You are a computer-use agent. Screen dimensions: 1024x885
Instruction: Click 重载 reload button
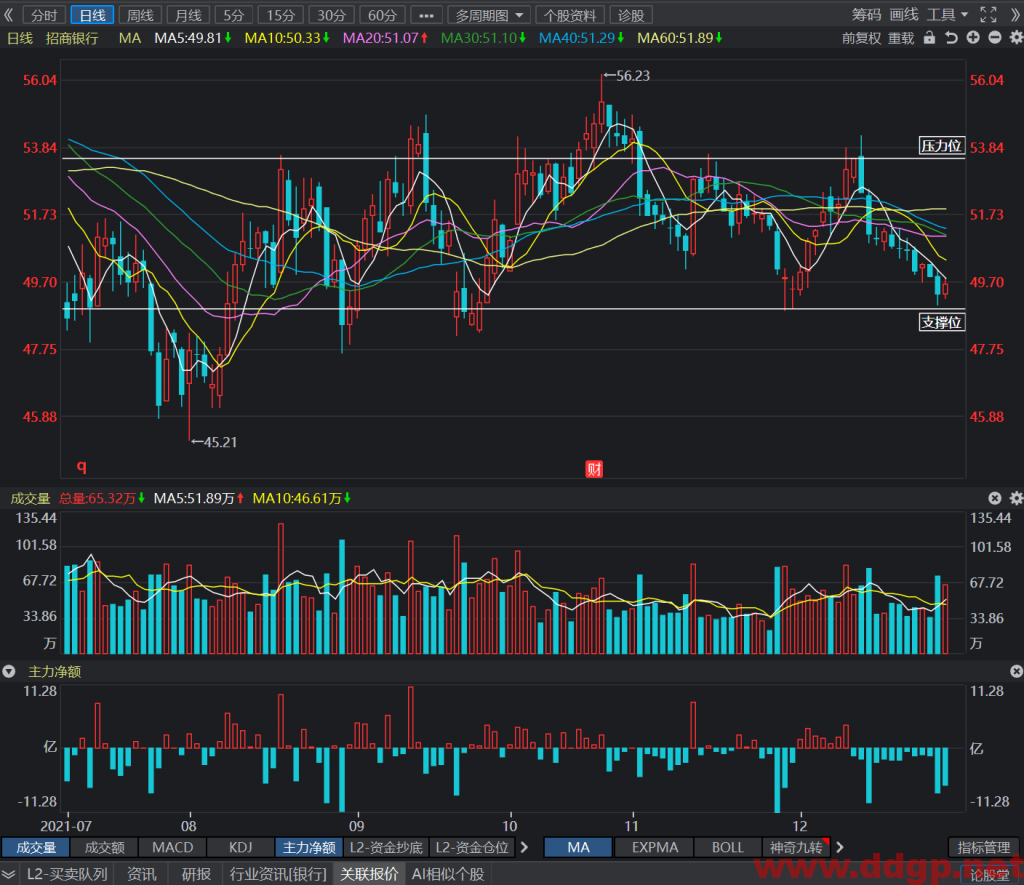pos(901,38)
